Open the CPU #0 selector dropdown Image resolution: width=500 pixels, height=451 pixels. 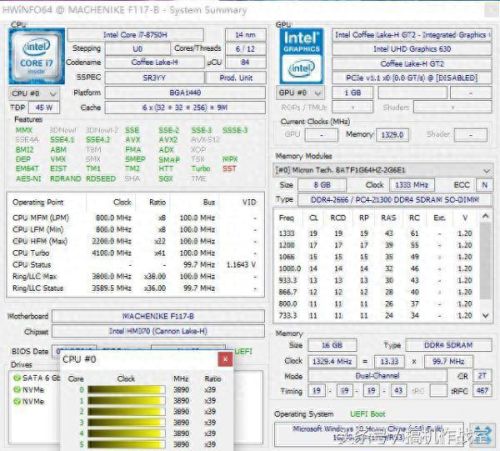[x=34, y=93]
